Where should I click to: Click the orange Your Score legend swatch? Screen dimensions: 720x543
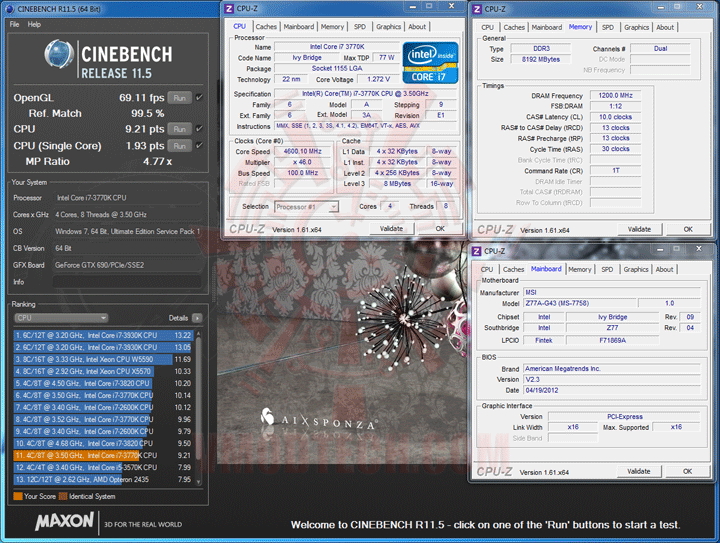pyautogui.click(x=18, y=496)
